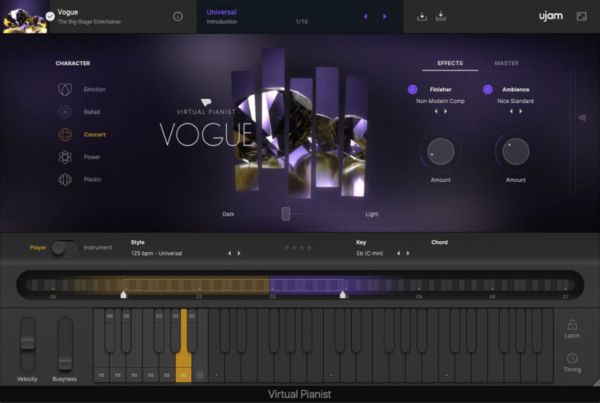
Task: Step Key down with left arrow
Action: 398,253
